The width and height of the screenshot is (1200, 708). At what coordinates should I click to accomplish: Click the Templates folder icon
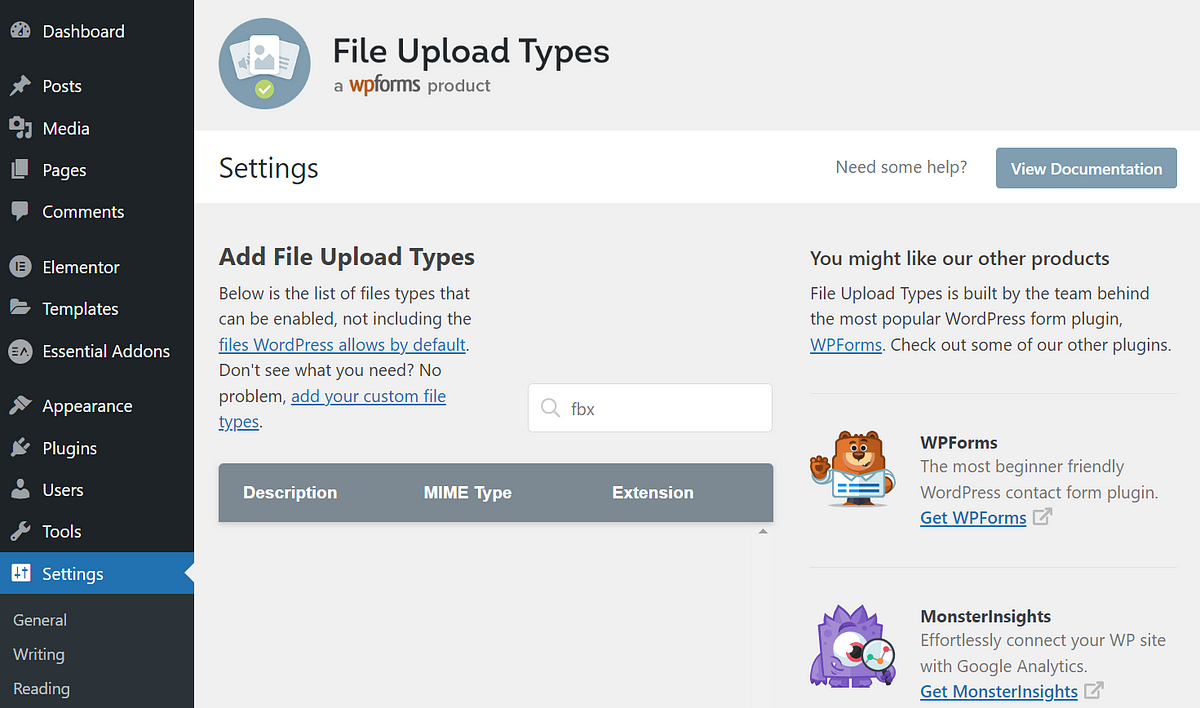[x=20, y=308]
